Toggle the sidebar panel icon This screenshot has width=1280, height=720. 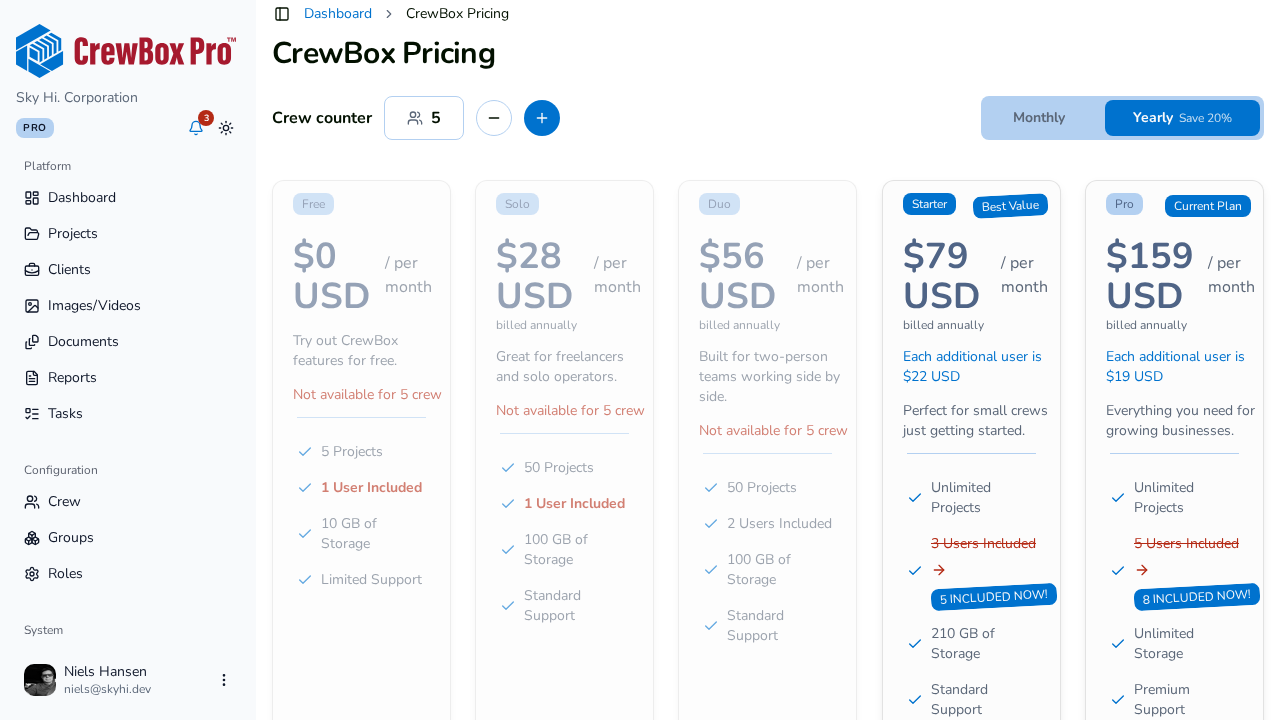282,14
